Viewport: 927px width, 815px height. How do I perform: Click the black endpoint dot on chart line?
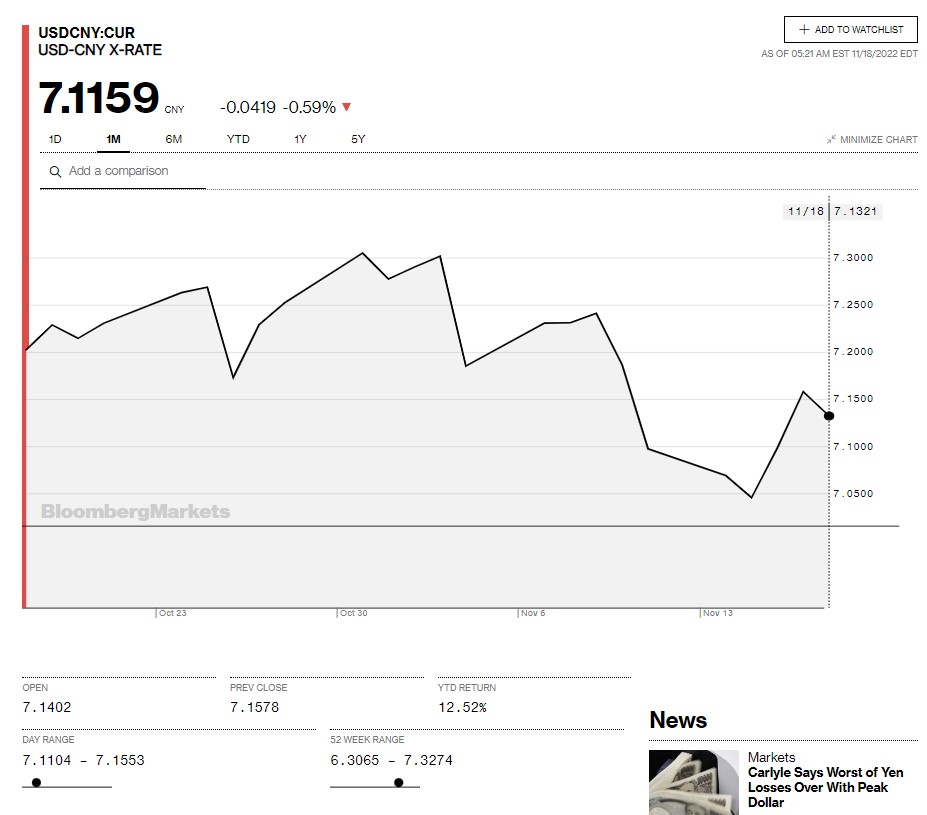point(828,416)
